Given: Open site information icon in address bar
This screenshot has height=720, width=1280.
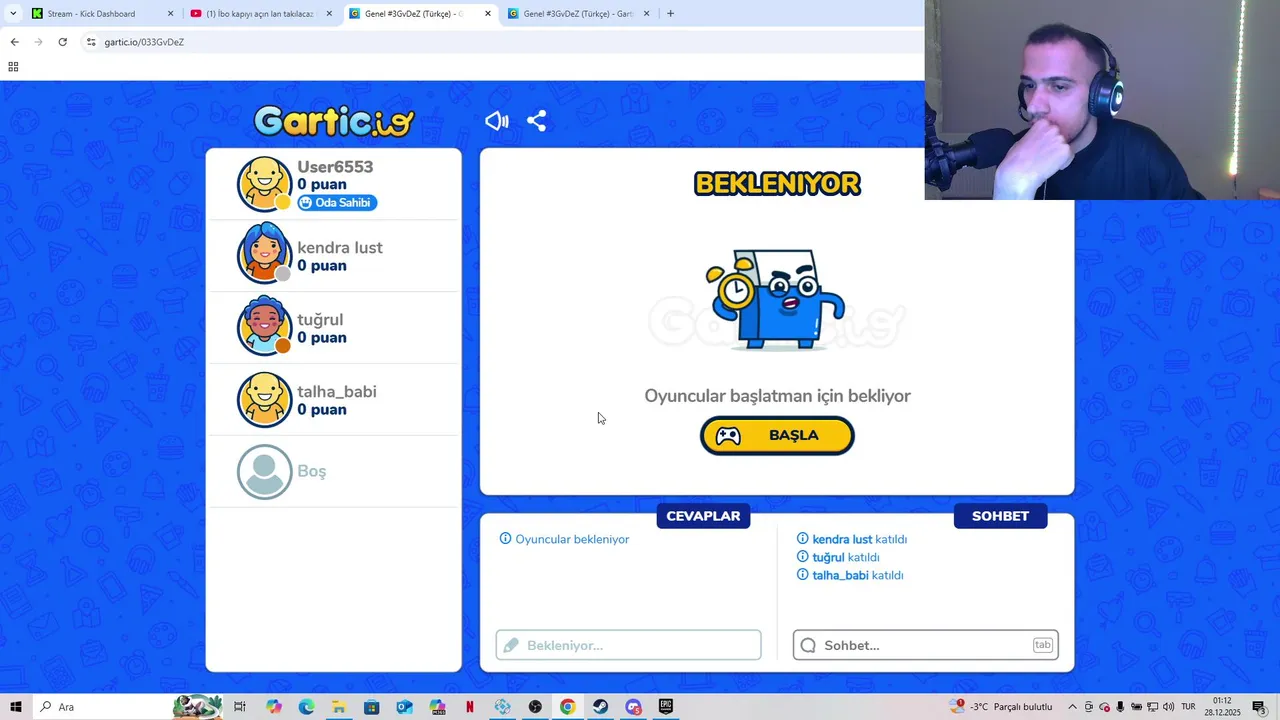Looking at the screenshot, I should click(91, 42).
